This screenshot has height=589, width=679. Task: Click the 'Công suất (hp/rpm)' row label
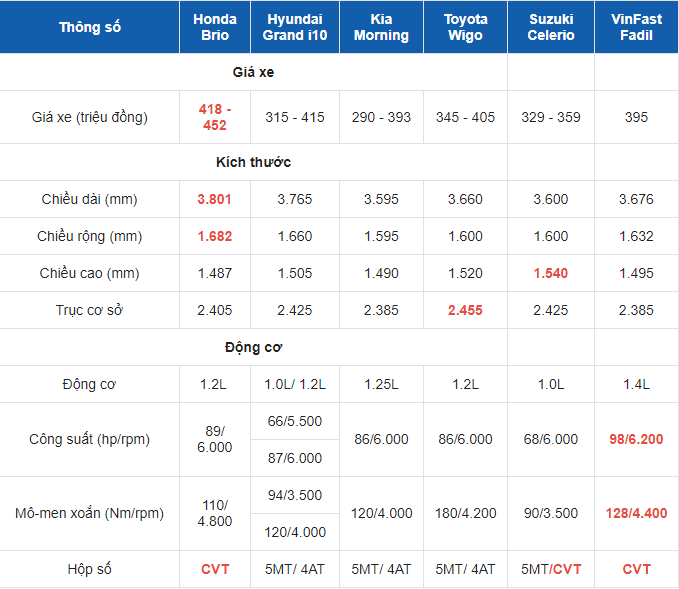[x=90, y=439]
